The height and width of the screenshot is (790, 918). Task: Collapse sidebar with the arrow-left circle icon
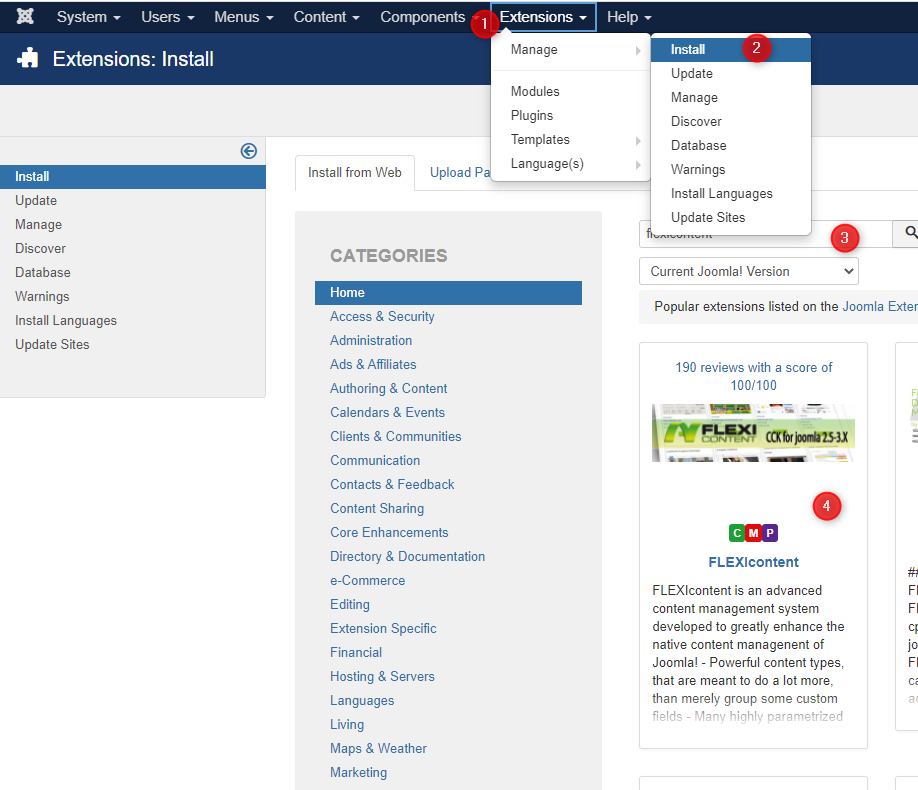(249, 151)
